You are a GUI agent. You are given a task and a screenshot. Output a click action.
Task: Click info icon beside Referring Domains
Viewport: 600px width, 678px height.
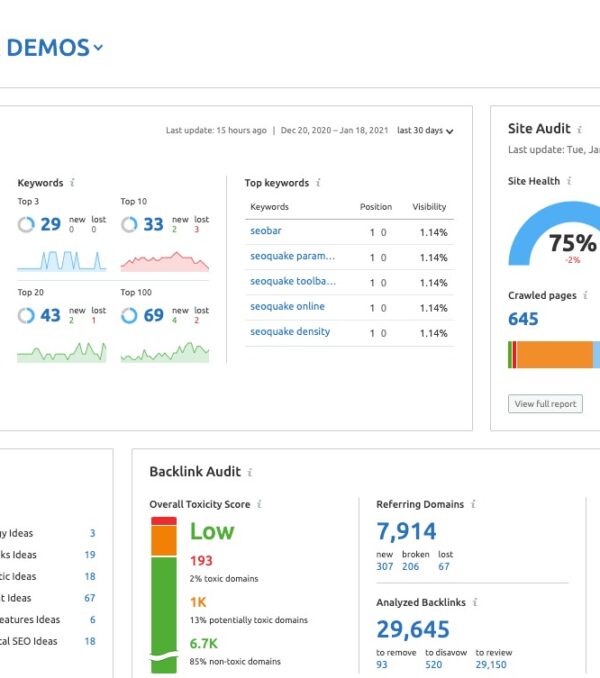[473, 505]
